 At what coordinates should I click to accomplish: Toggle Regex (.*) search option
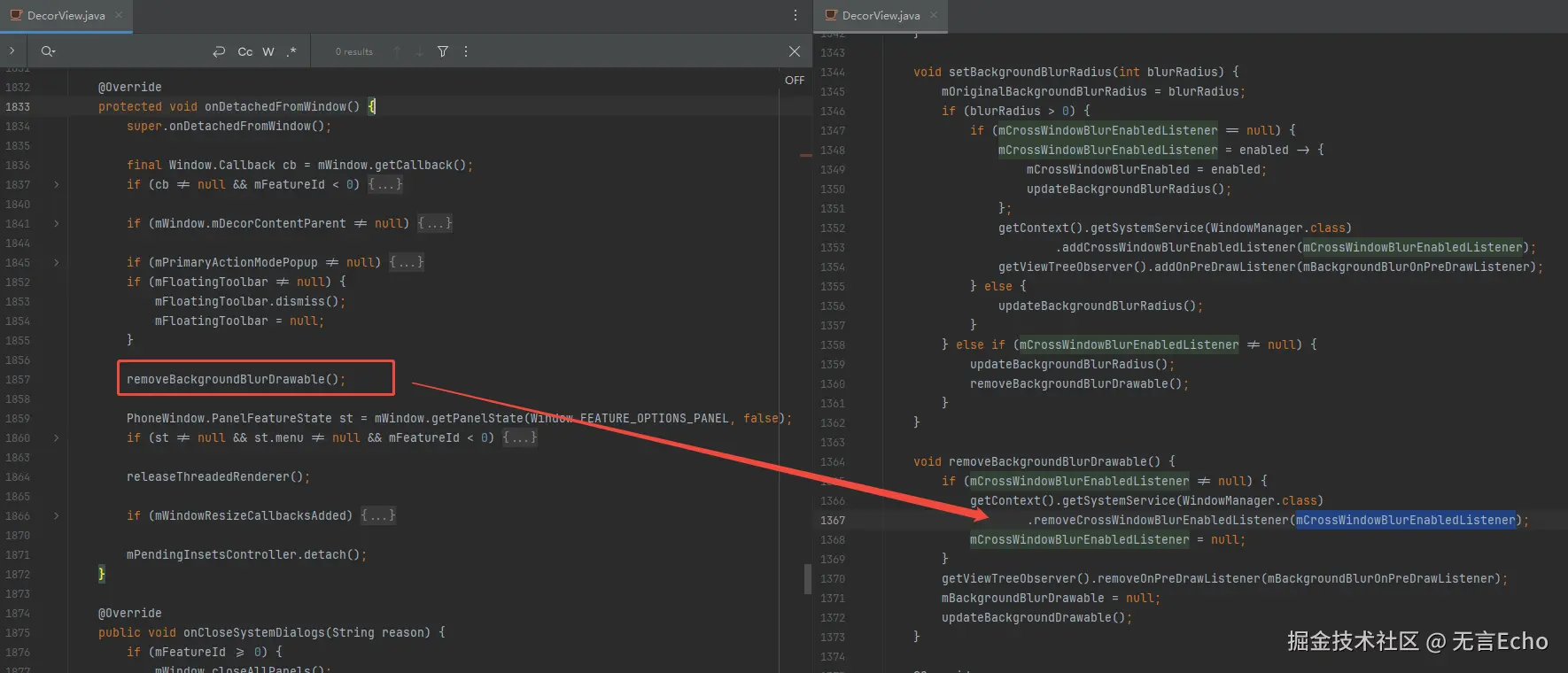(291, 51)
